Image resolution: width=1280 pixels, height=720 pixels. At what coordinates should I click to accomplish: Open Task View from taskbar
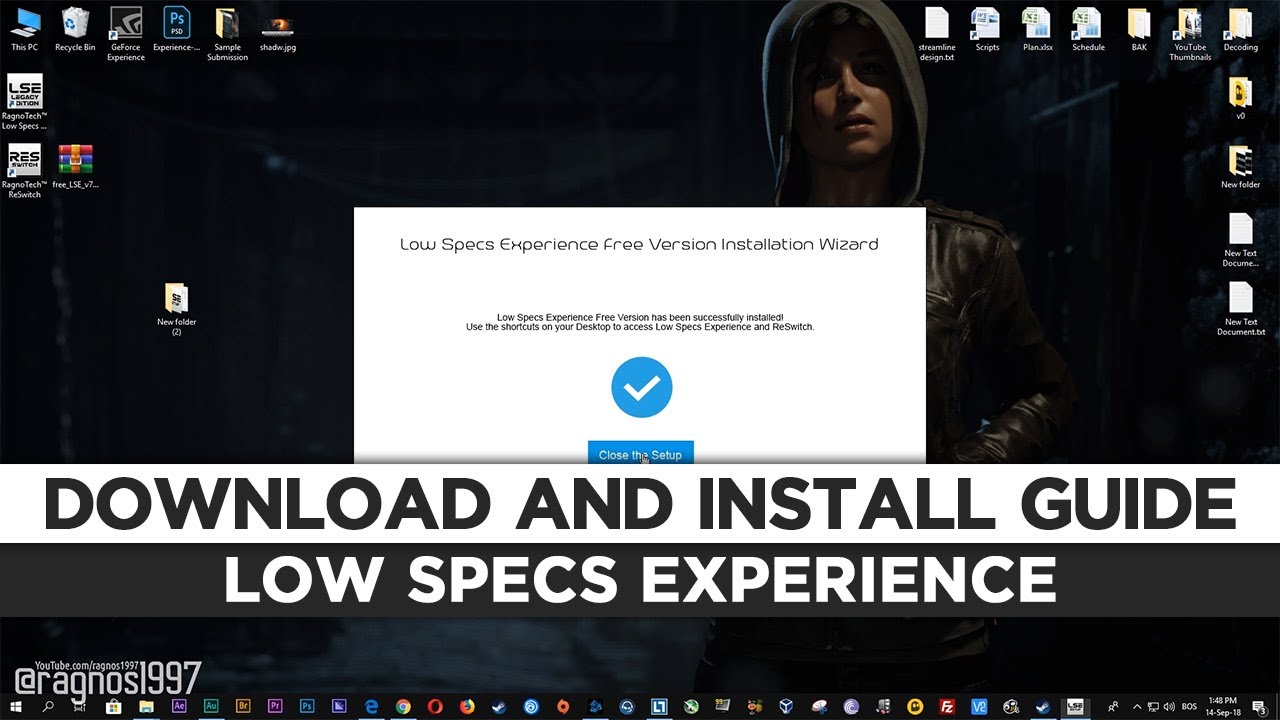point(81,706)
